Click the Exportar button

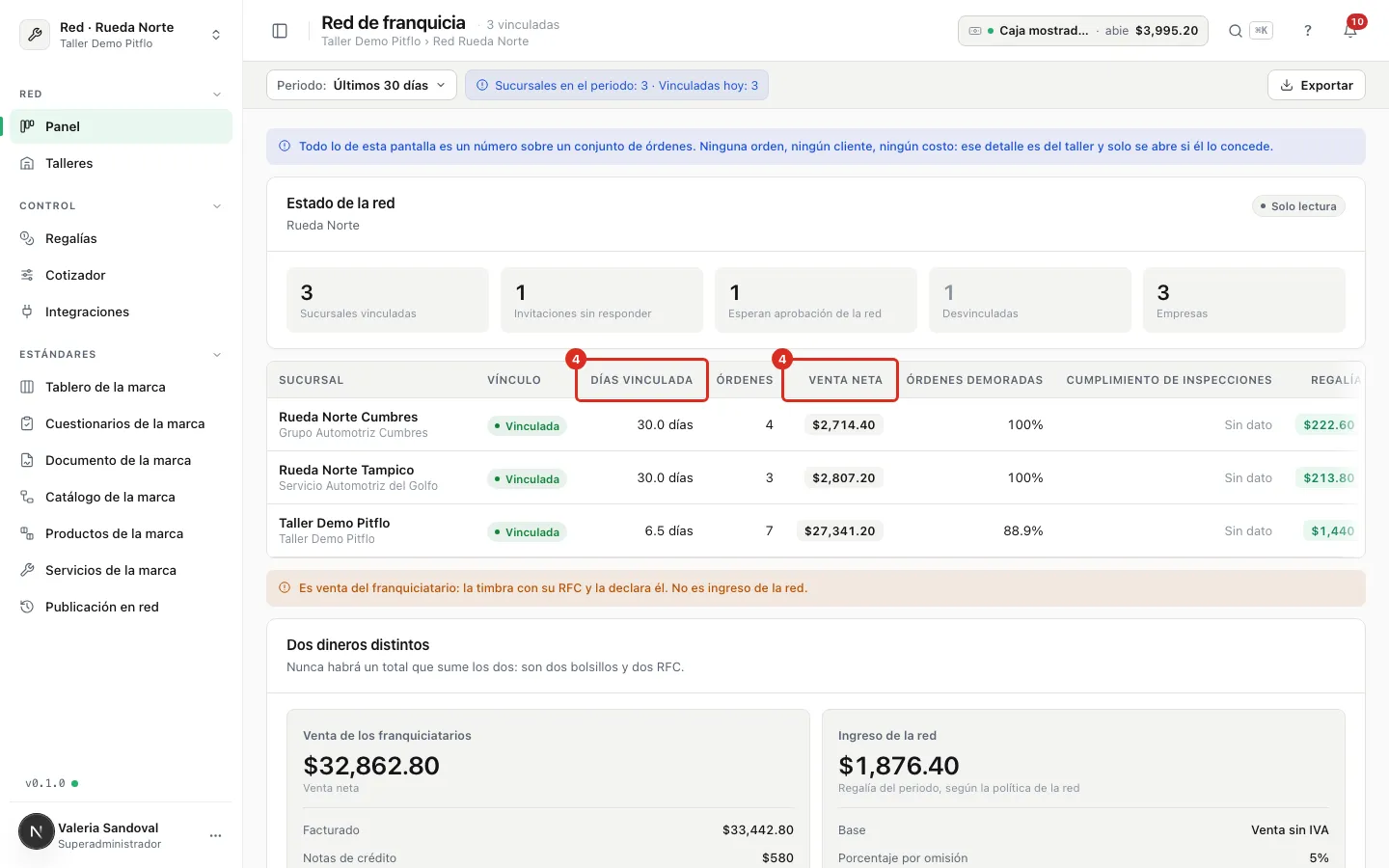tap(1317, 85)
